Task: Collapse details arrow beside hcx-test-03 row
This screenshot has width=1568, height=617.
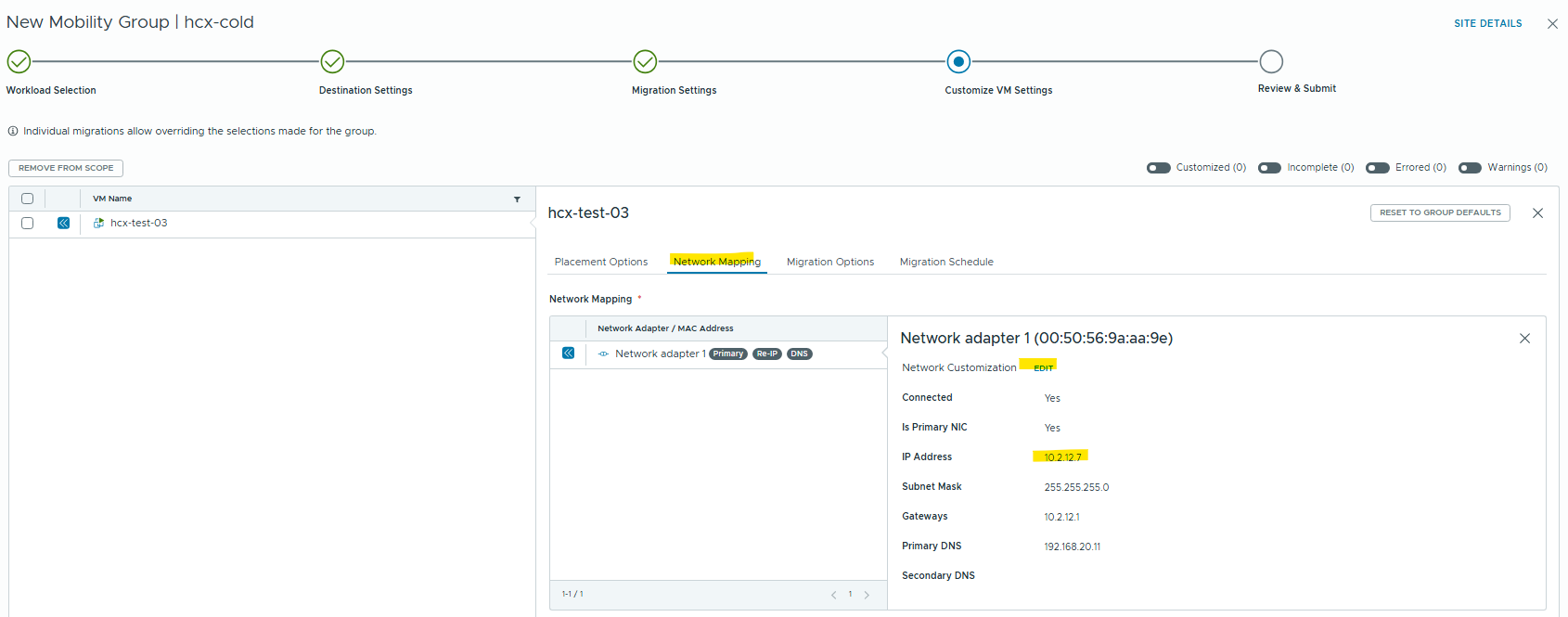Action: (63, 223)
